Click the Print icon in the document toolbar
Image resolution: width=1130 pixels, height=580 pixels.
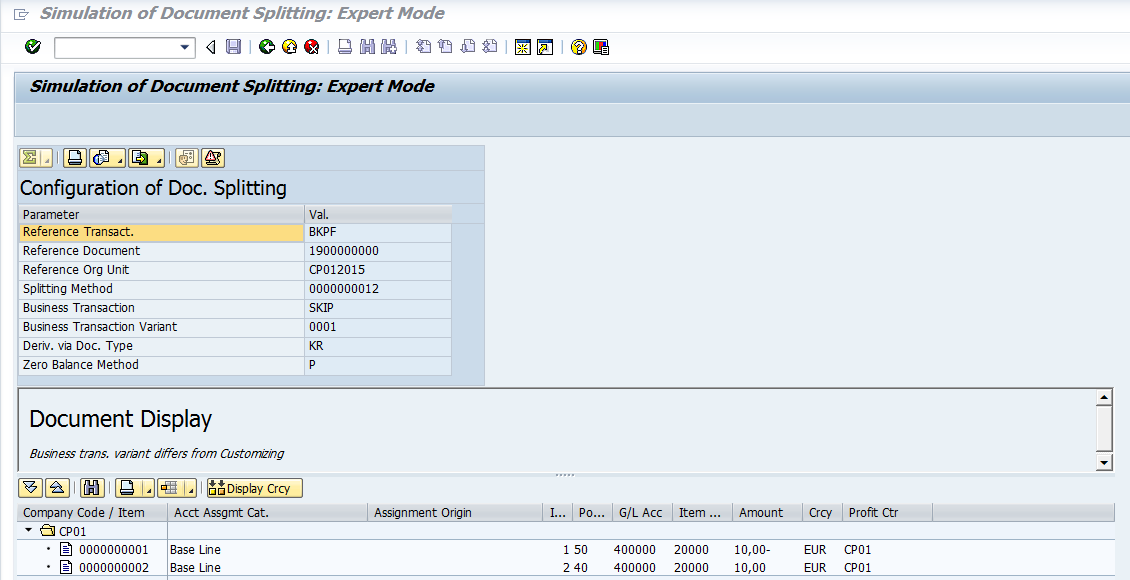[127, 488]
